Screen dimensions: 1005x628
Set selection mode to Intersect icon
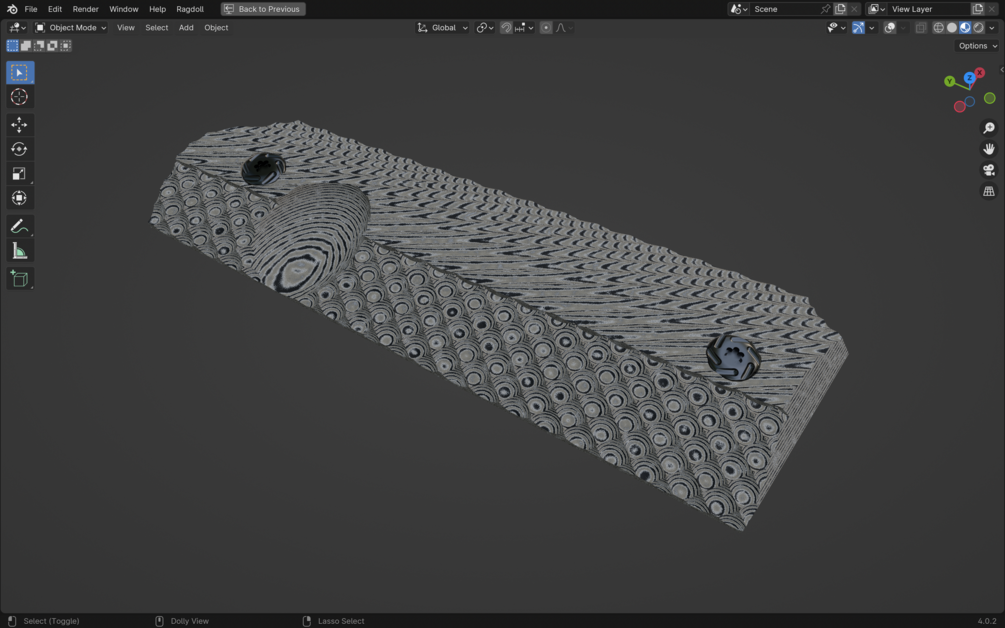tap(65, 45)
